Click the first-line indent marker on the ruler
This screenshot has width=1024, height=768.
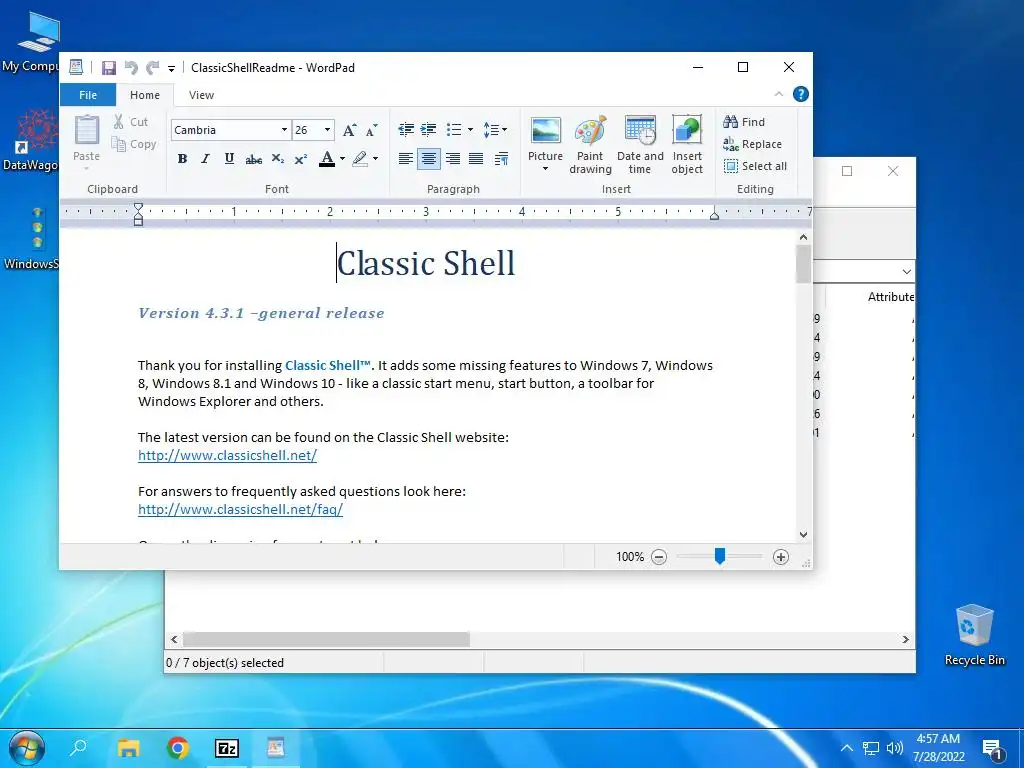tap(138, 208)
